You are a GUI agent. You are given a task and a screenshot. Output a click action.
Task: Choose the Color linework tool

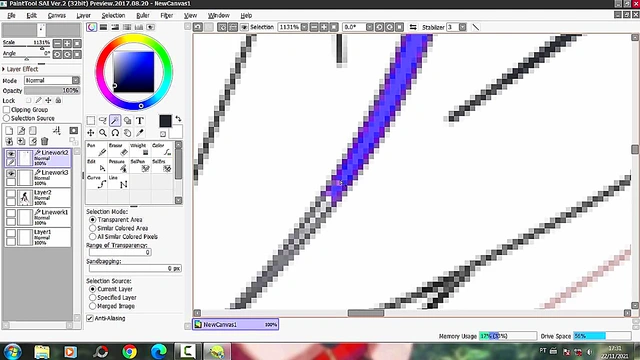(162, 149)
